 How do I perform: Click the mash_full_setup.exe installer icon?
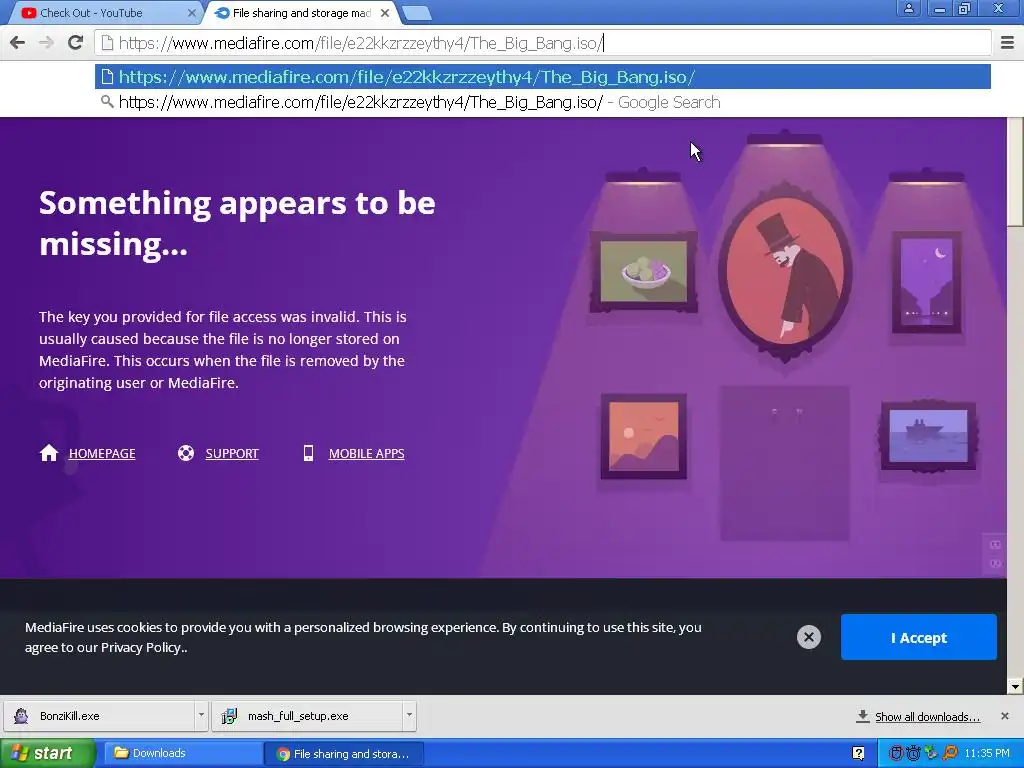tap(229, 716)
